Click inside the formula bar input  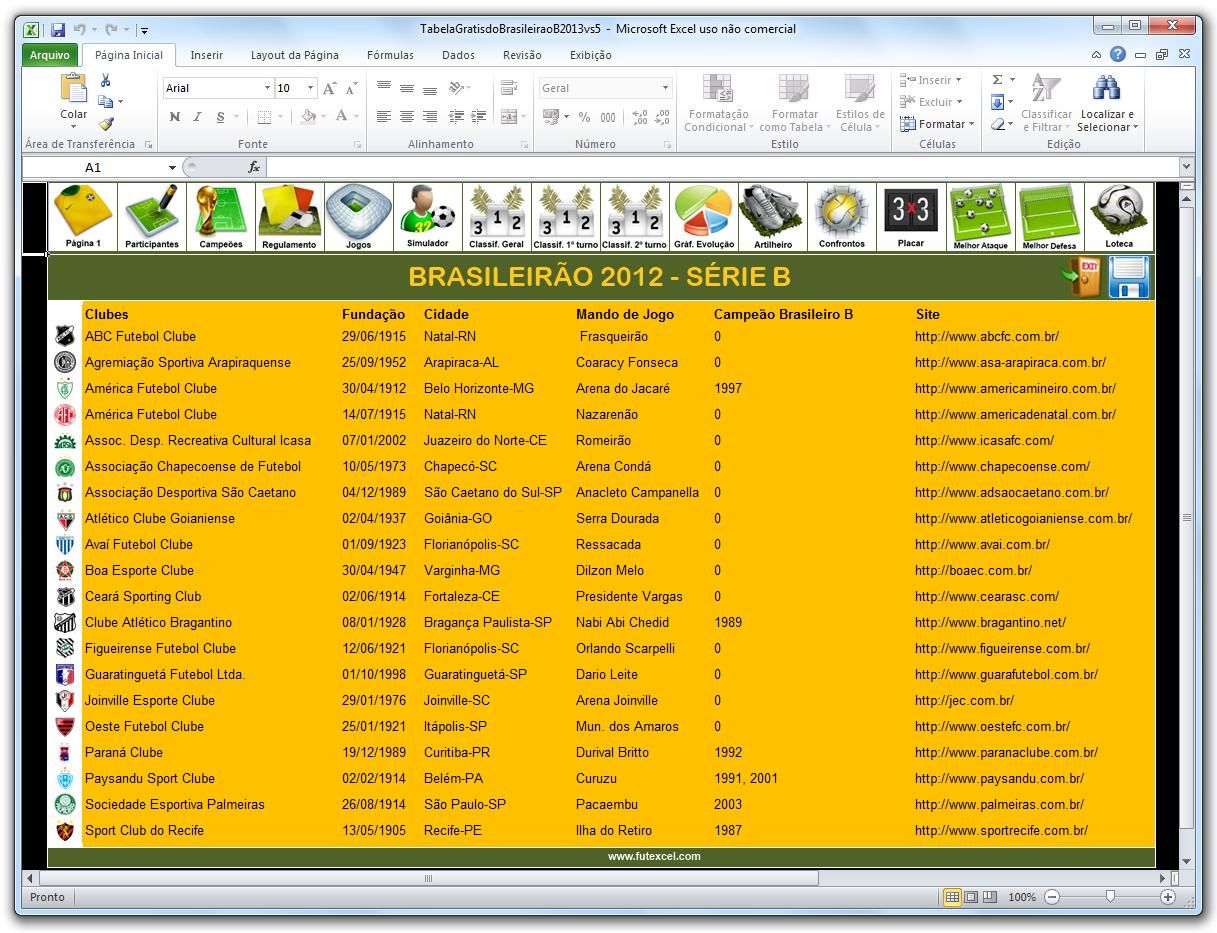721,167
